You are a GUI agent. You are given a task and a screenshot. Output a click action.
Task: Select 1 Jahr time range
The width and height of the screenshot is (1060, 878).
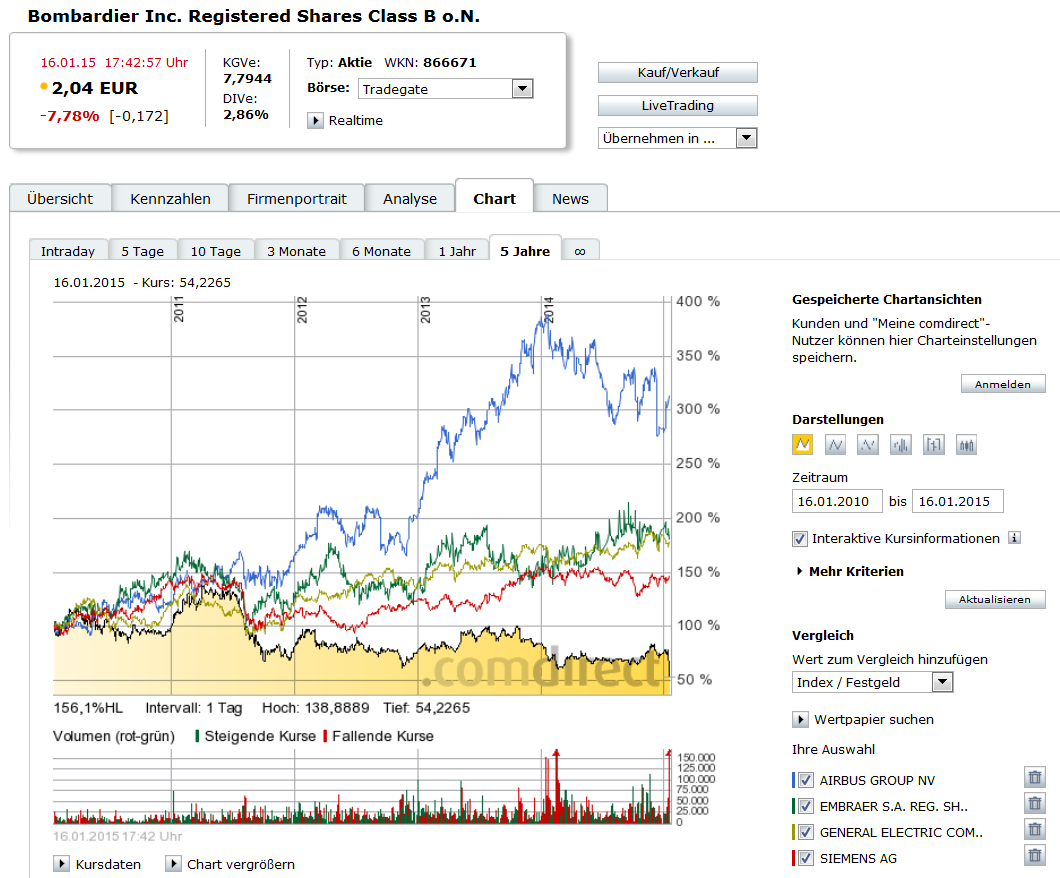click(x=457, y=251)
